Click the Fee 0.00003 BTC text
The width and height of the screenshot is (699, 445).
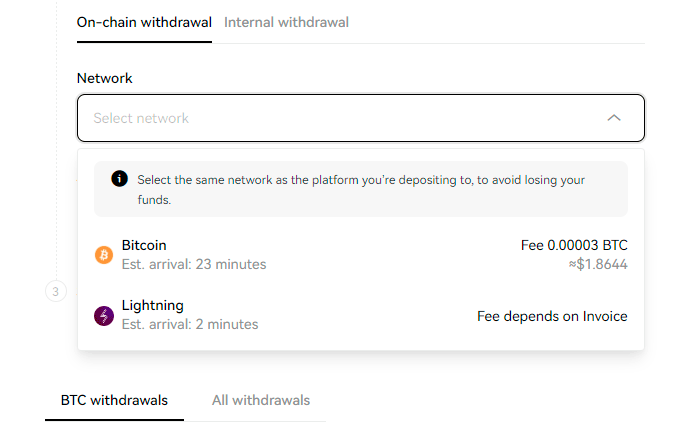click(574, 245)
